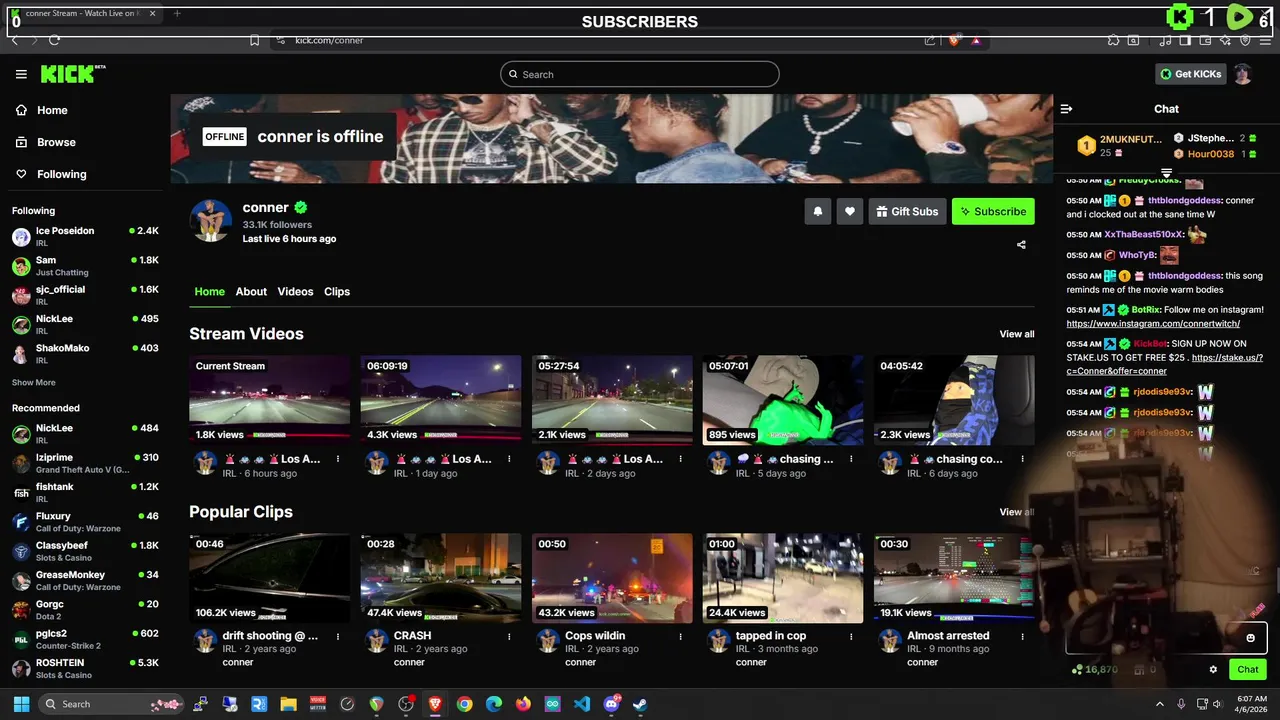Open fishtank recommended channel
This screenshot has height=720, width=1280.
coord(85,492)
